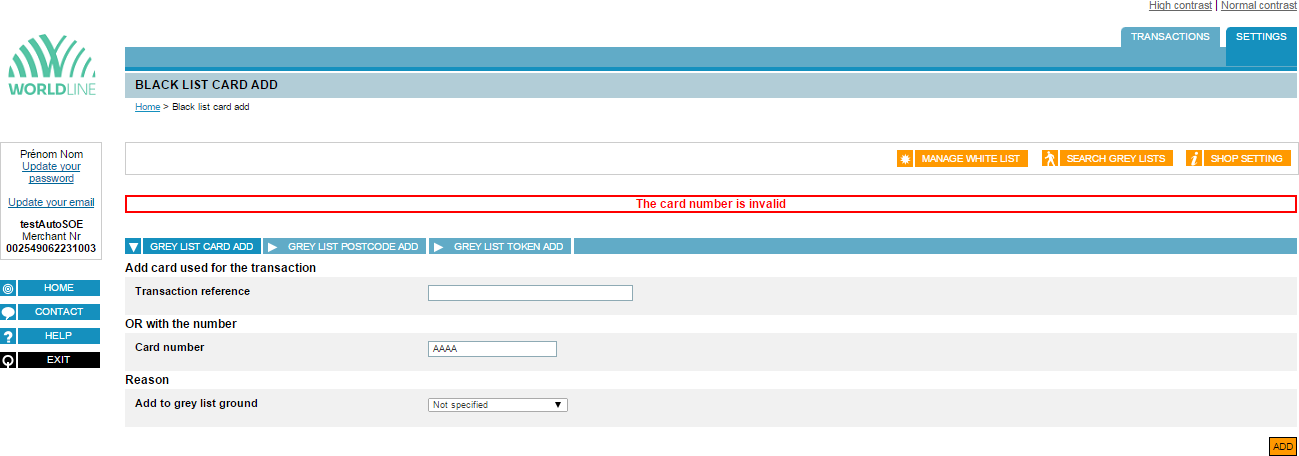Image resolution: width=1299 pixels, height=456 pixels.
Task: Click 'Black list card add' breadcrumb text
Action: pos(211,107)
